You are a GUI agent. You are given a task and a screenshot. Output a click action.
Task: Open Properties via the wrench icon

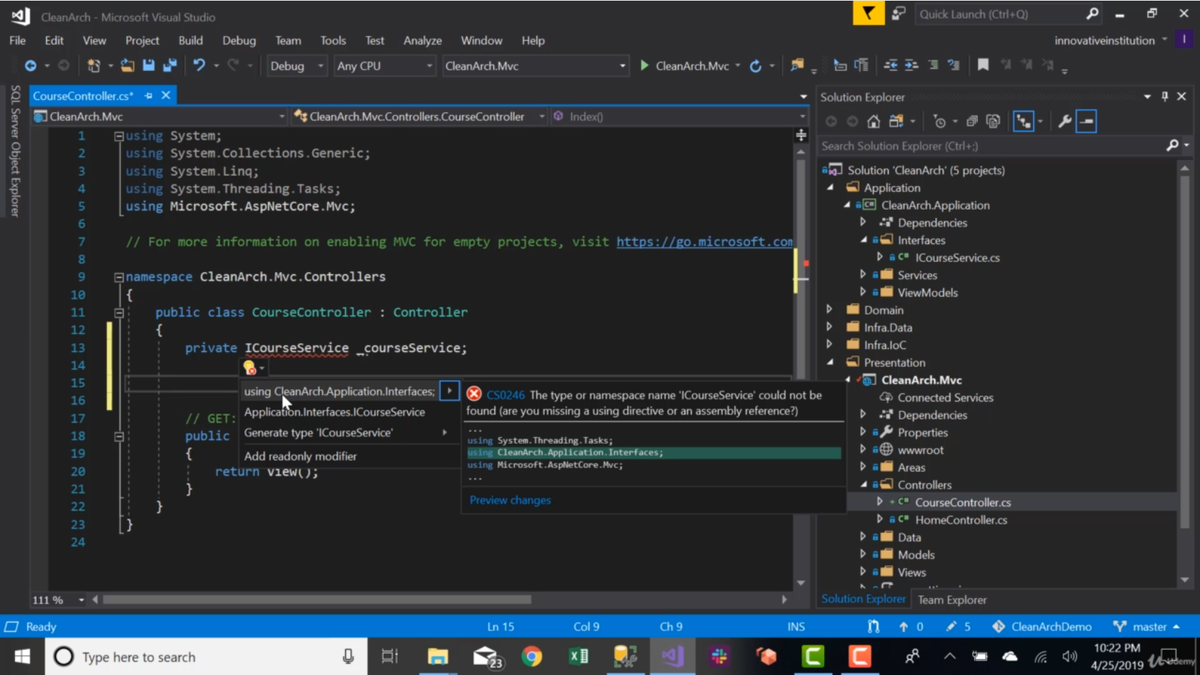click(1064, 121)
